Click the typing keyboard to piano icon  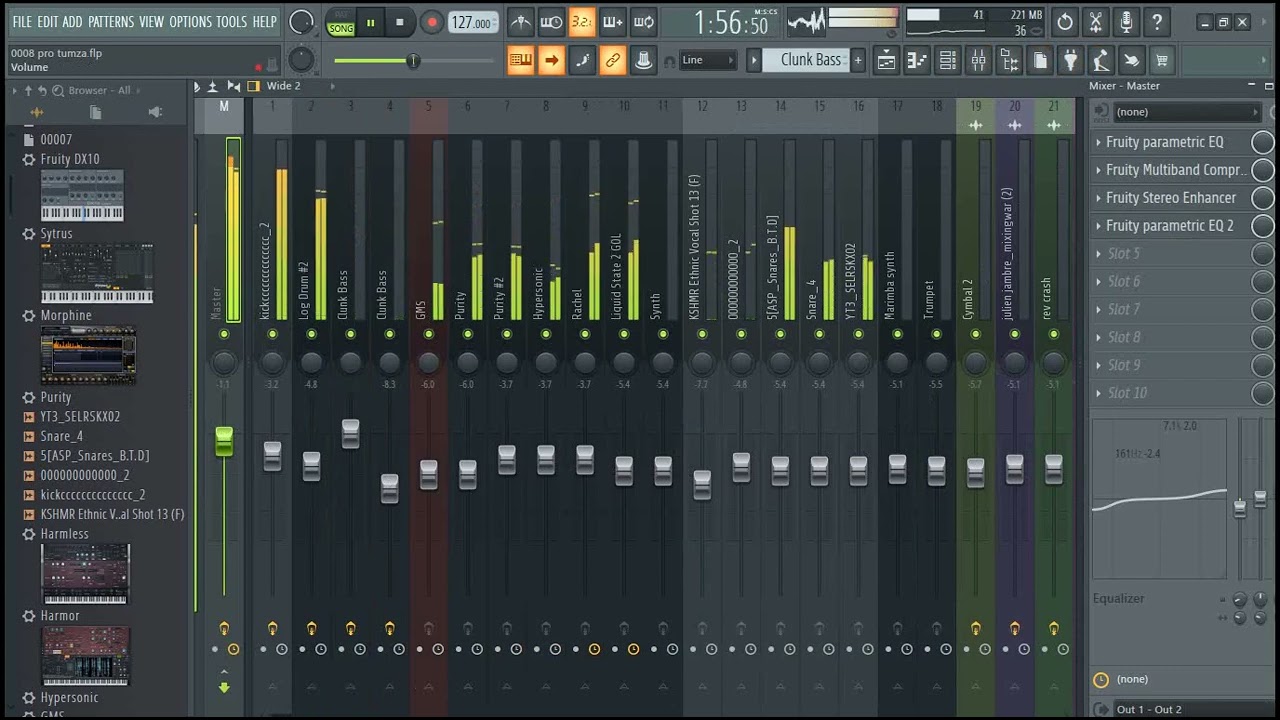pyautogui.click(x=520, y=60)
